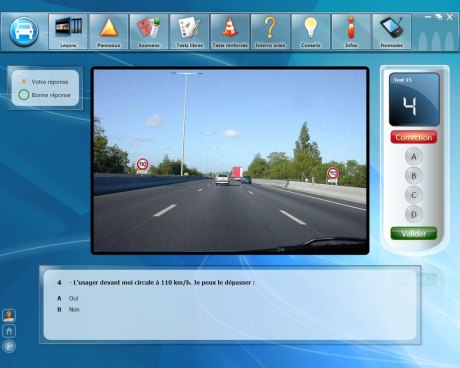The height and width of the screenshot is (368, 460).
Task: Click the red Correction button
Action: pyautogui.click(x=414, y=137)
